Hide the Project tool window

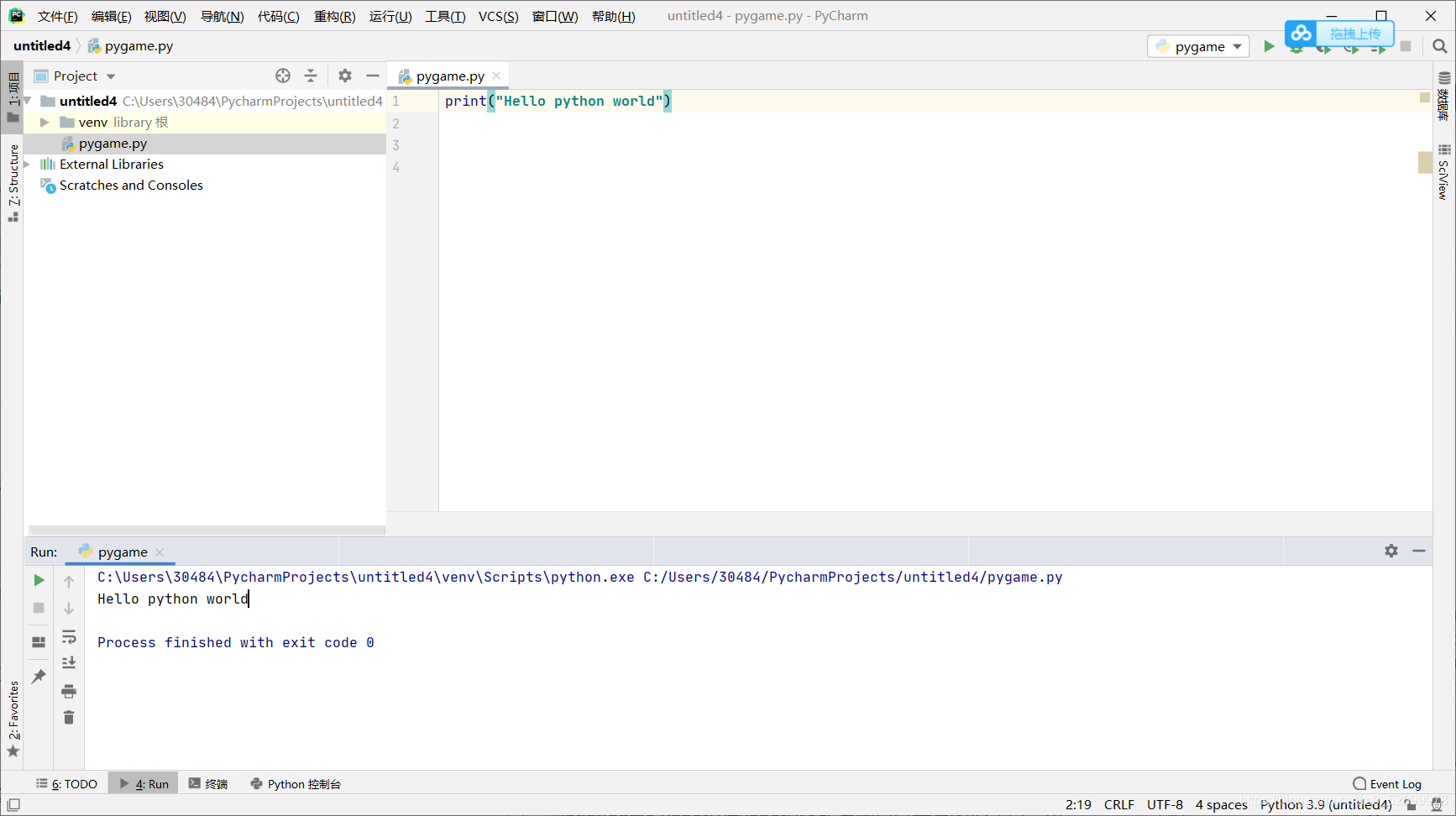[373, 76]
